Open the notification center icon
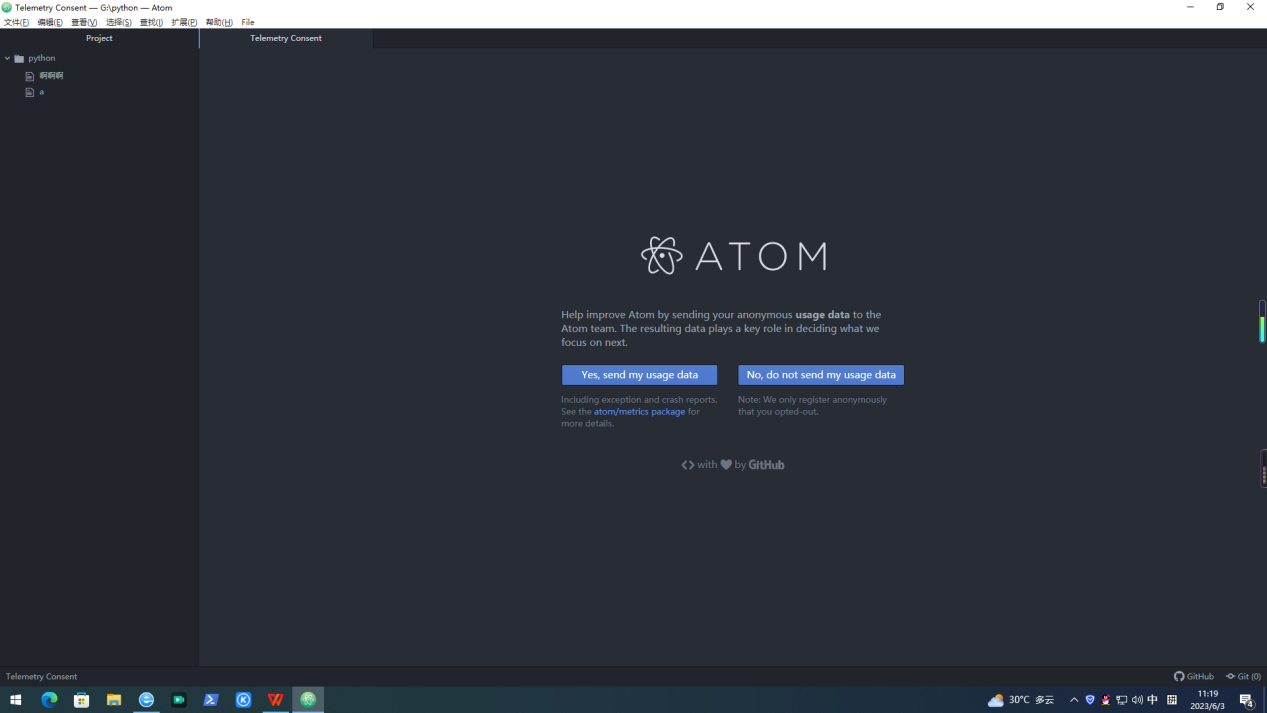This screenshot has height=713, width=1267. coord(1246,700)
